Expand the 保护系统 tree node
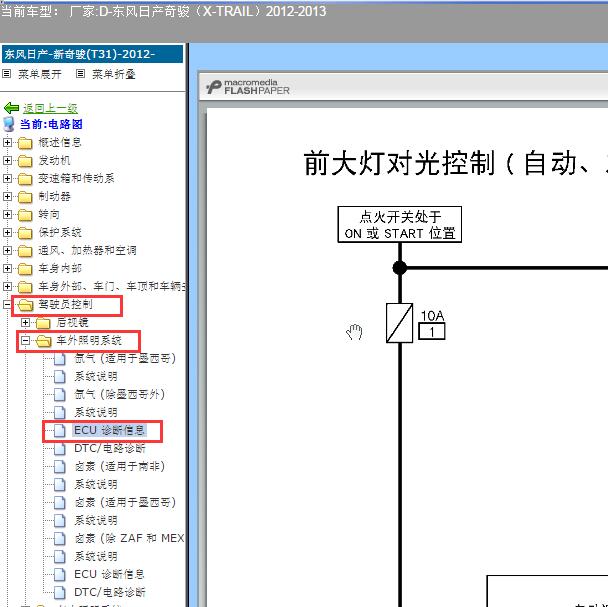This screenshot has height=607, width=608. [x=7, y=232]
